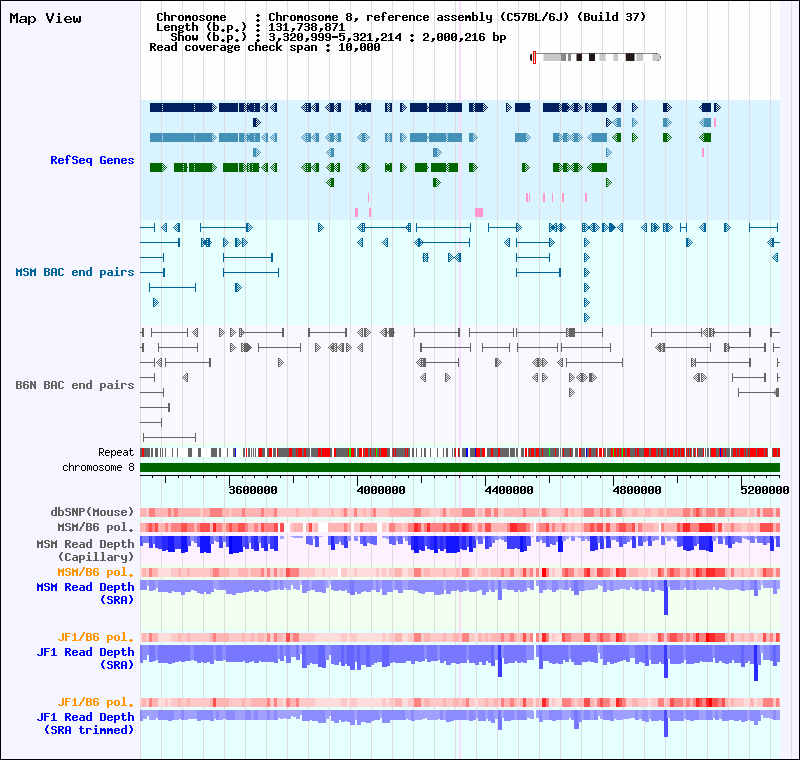800x760 pixels.
Task: Click the Repeat track color bar
Action: tap(460, 452)
